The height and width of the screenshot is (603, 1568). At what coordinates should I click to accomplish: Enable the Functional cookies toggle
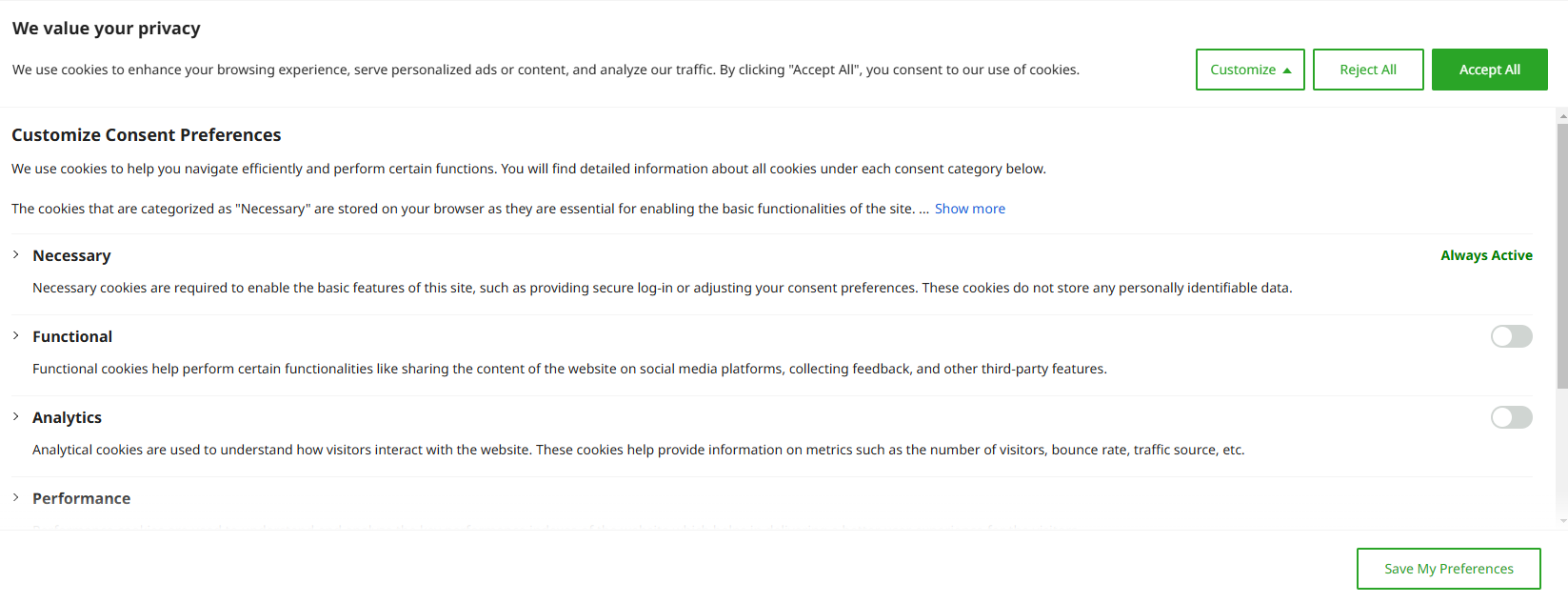click(1511, 336)
